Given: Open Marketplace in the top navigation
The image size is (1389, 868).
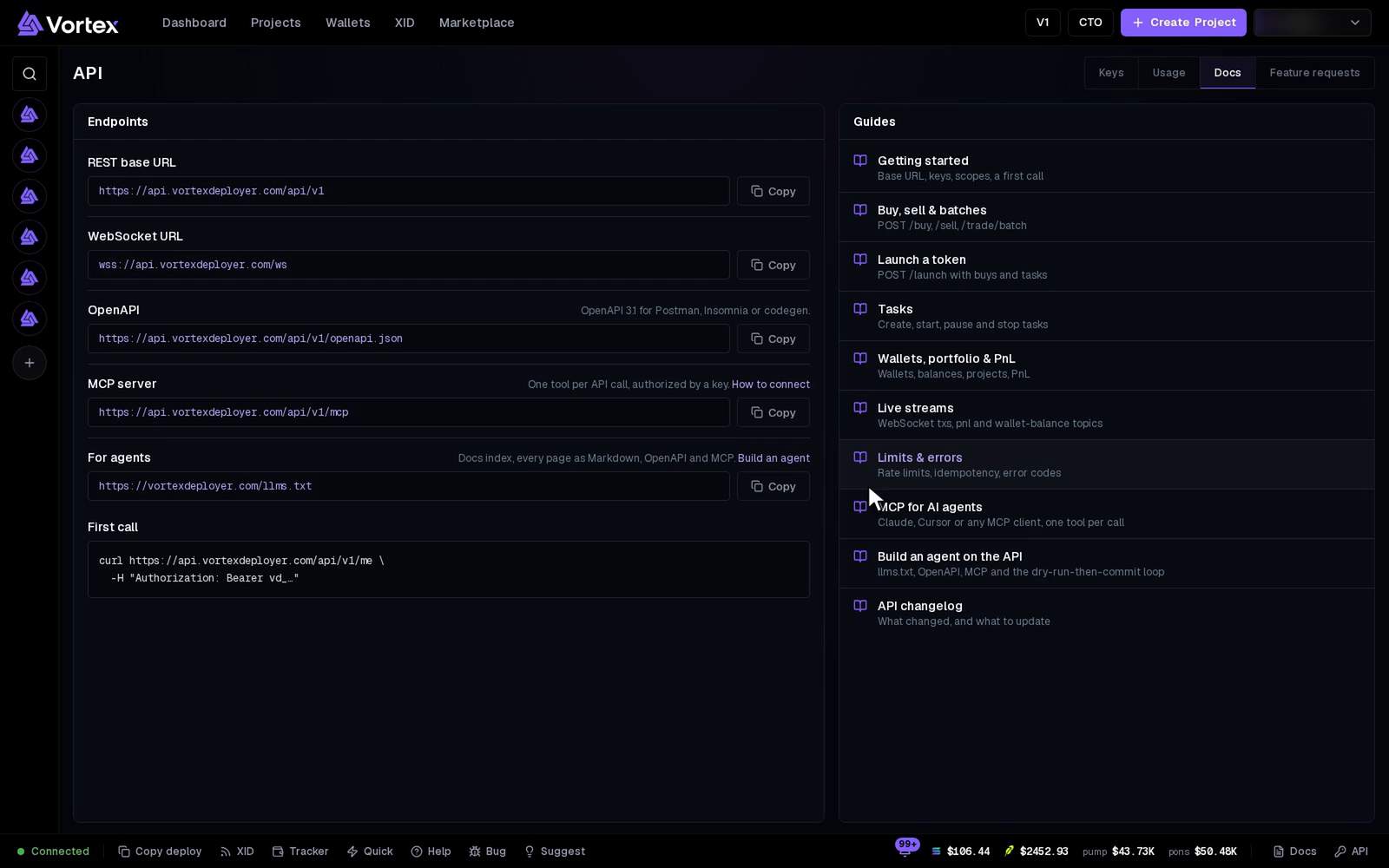Looking at the screenshot, I should coord(477,23).
